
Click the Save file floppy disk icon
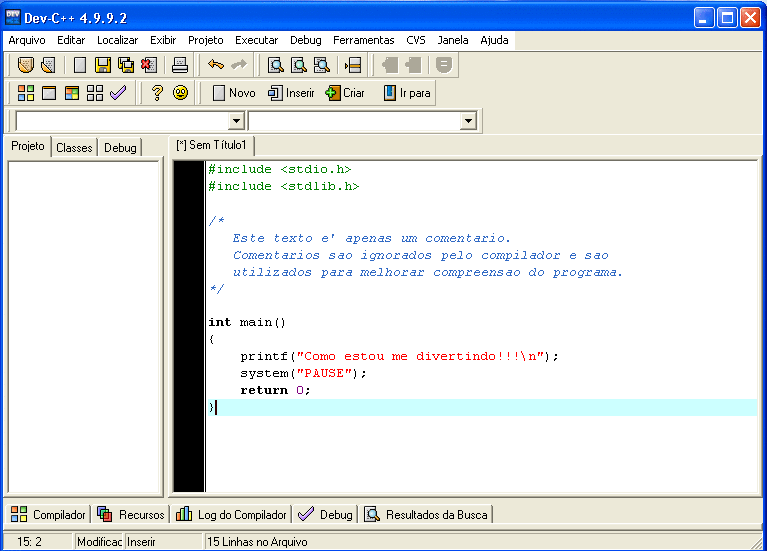click(102, 65)
